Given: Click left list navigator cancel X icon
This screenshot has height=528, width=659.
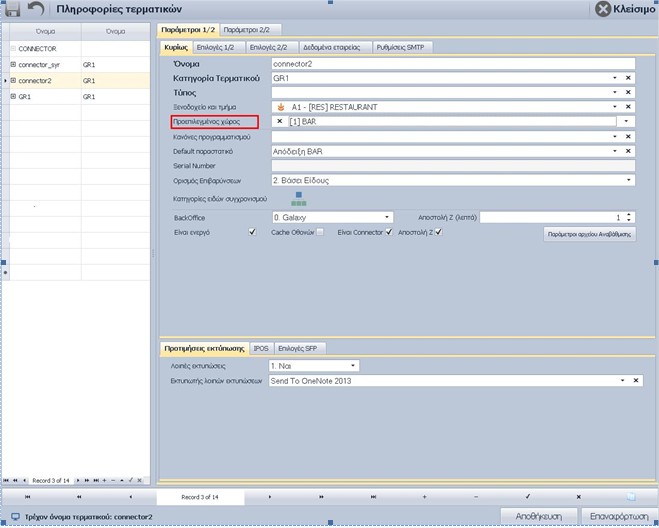Looking at the screenshot, I should [x=140, y=480].
